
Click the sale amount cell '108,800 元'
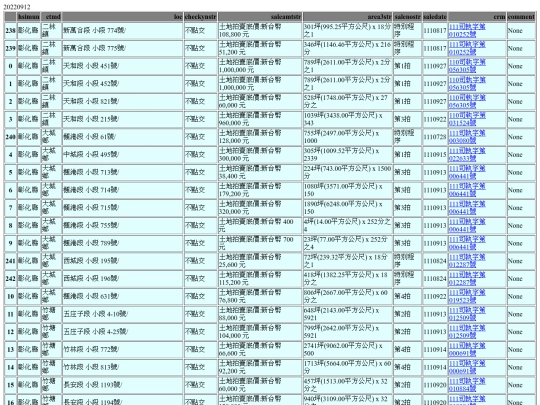260,30
